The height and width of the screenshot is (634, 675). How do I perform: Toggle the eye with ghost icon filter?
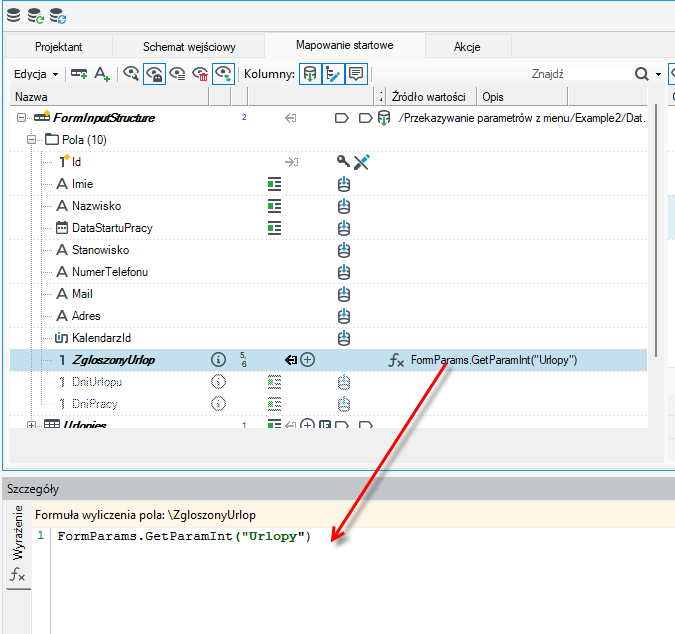(154, 74)
